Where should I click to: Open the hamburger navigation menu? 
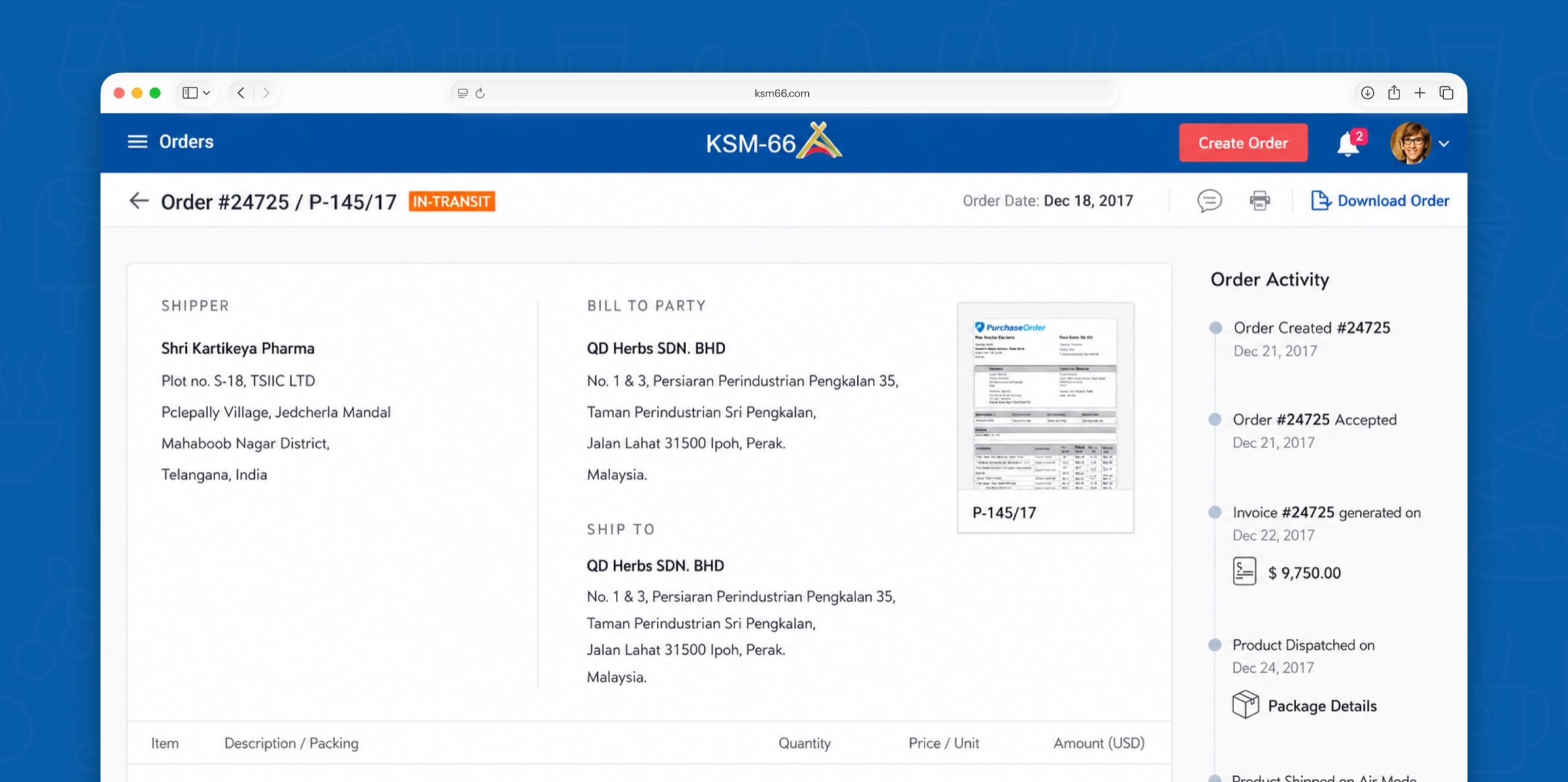coord(137,142)
